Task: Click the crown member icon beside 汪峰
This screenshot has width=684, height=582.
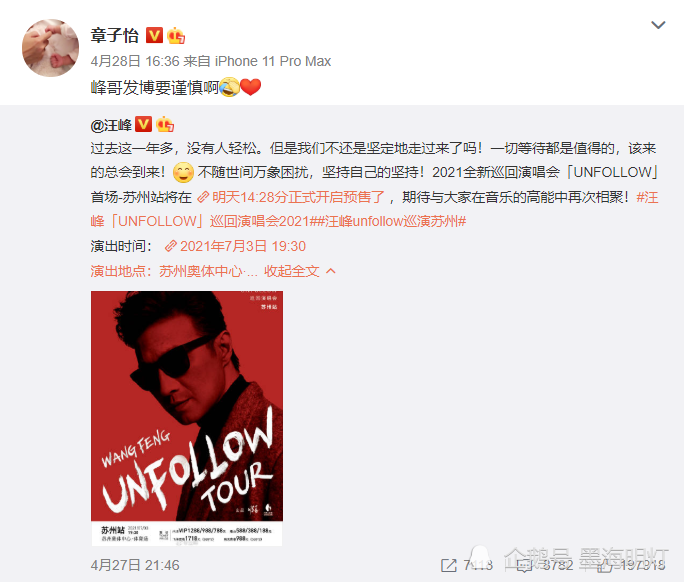Action: [165, 125]
